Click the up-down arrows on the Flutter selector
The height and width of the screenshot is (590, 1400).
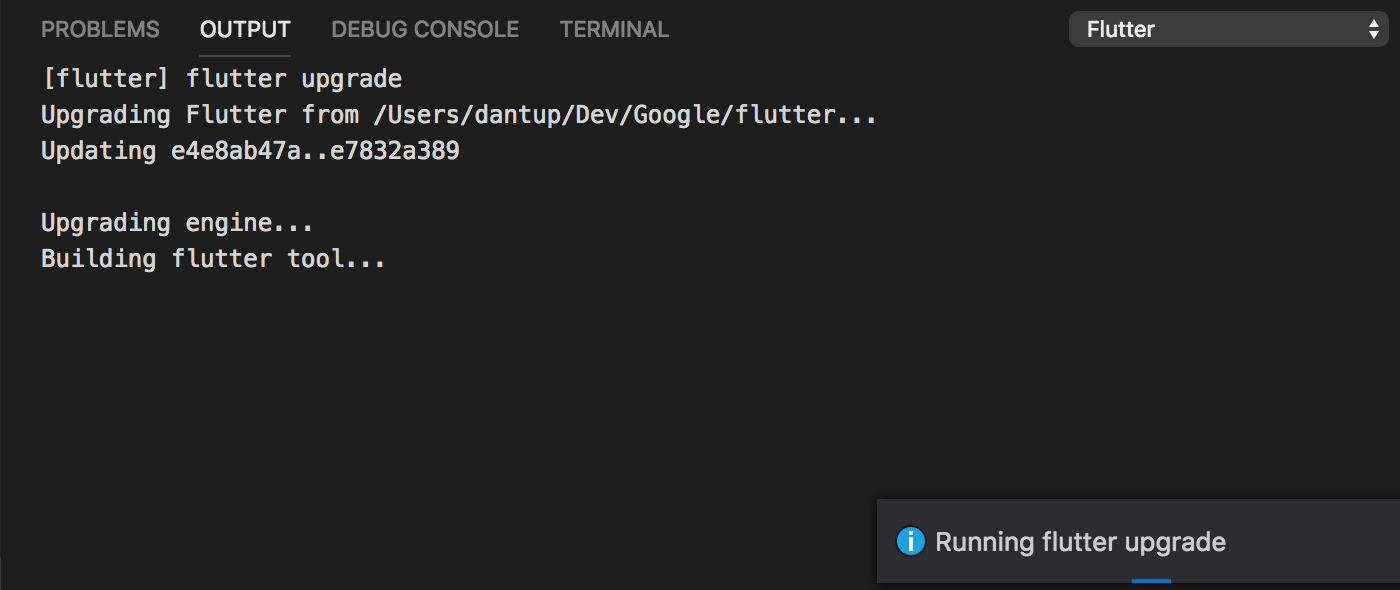(x=1373, y=29)
